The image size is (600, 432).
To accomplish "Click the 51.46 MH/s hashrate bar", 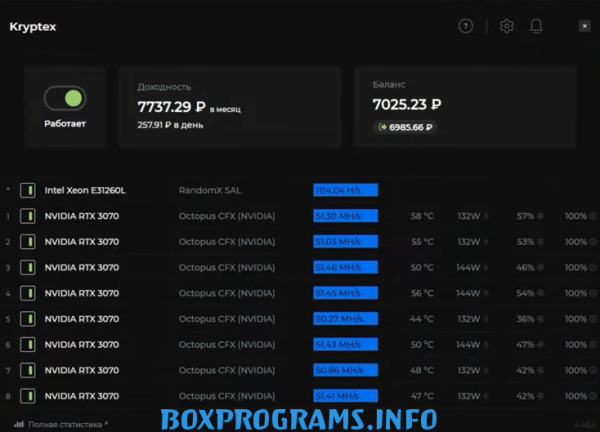I will (x=346, y=267).
